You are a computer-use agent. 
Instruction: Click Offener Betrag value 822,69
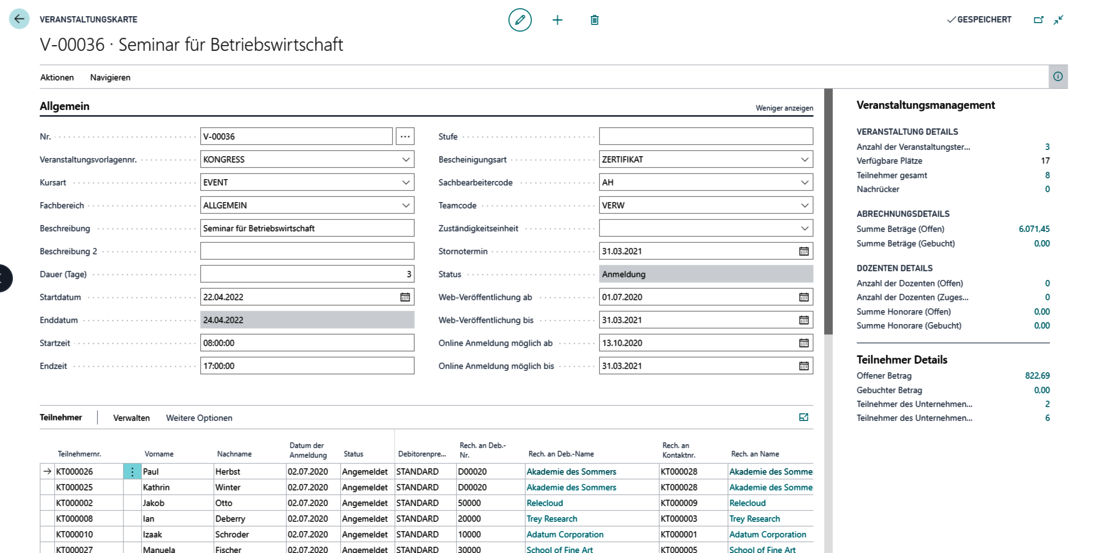(x=1038, y=376)
